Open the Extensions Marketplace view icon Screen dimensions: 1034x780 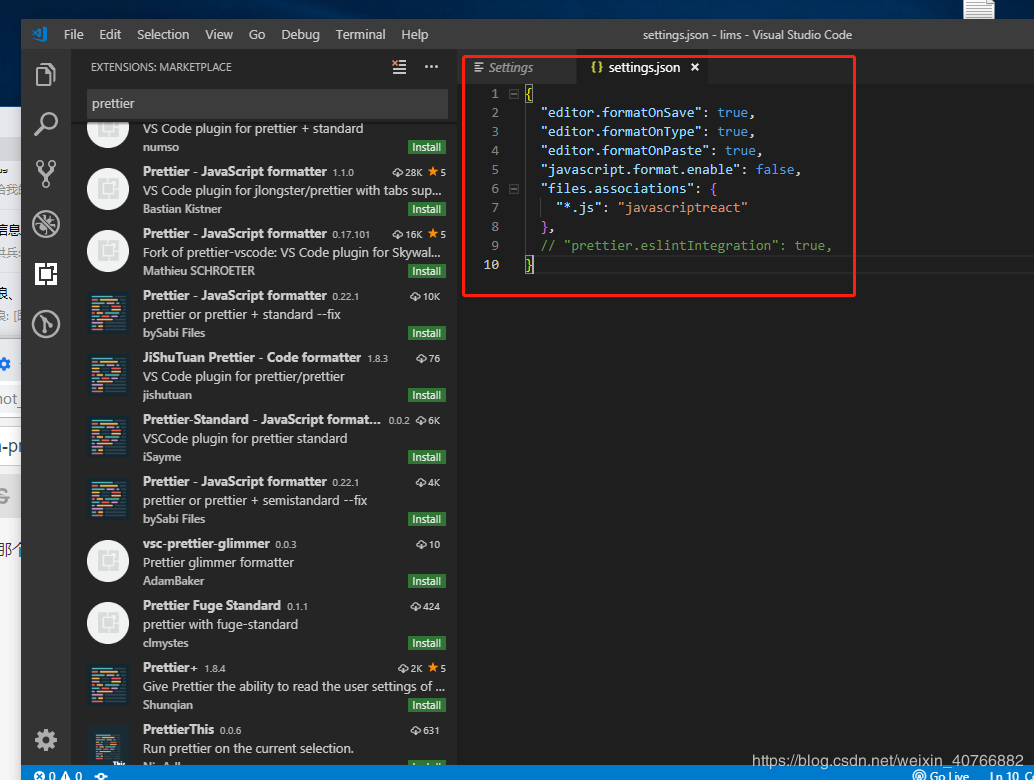(46, 273)
